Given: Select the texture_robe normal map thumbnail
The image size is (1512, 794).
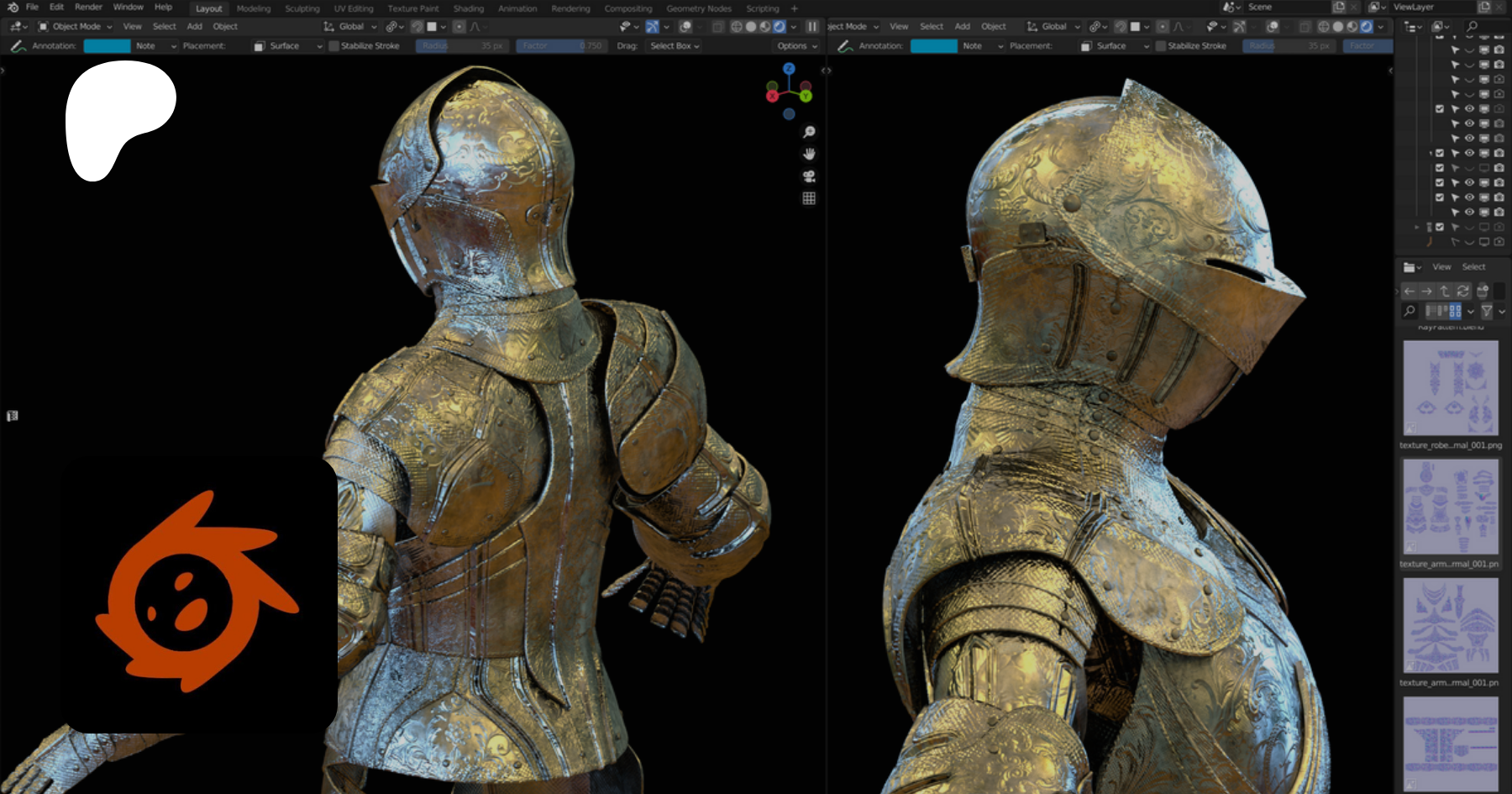Looking at the screenshot, I should click(x=1451, y=387).
